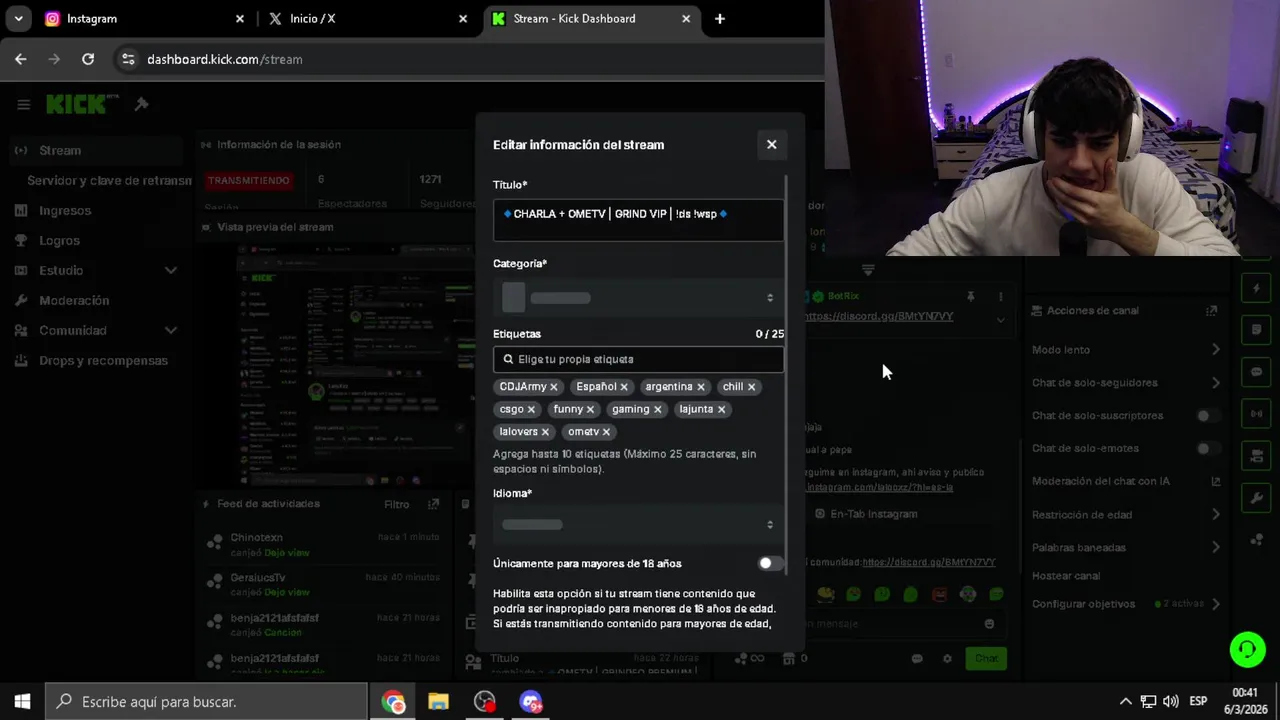Click the note icon in right rail
The image size is (1280, 720).
coord(1257,330)
